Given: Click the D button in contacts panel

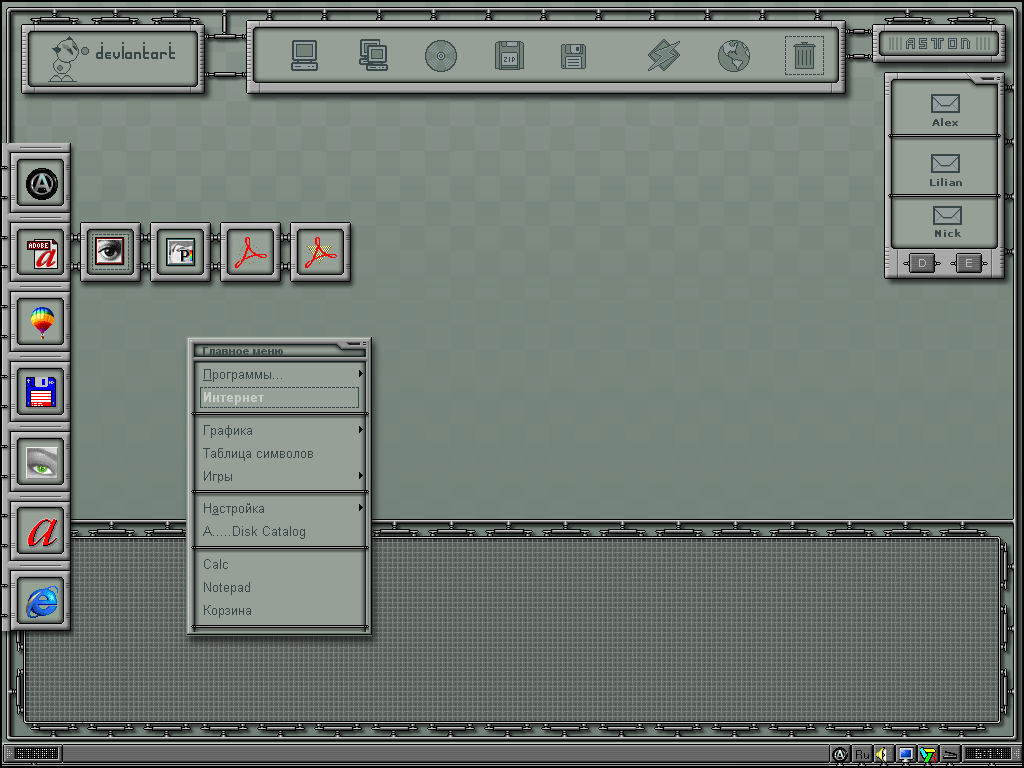Looking at the screenshot, I should pos(922,263).
